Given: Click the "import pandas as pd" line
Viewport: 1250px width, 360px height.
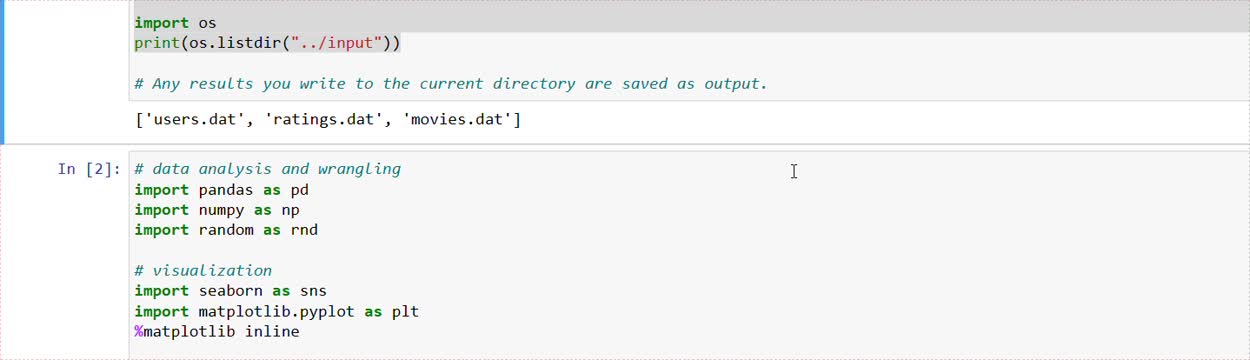Looking at the screenshot, I should pos(221,190).
